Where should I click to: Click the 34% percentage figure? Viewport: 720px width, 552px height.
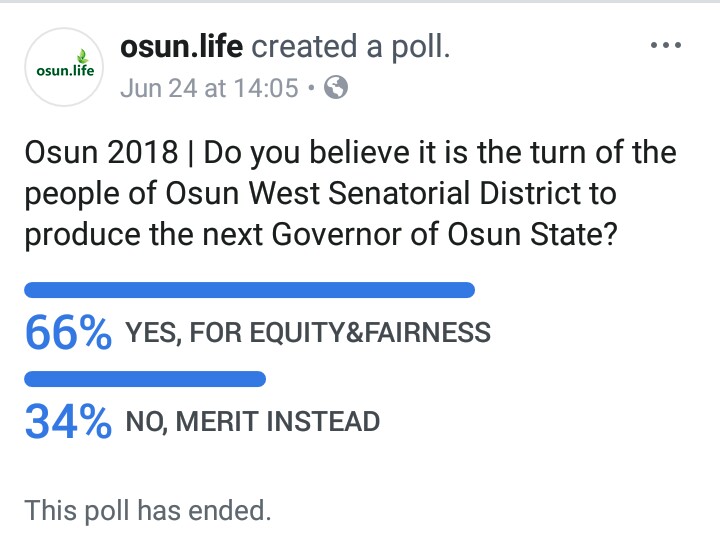point(68,422)
